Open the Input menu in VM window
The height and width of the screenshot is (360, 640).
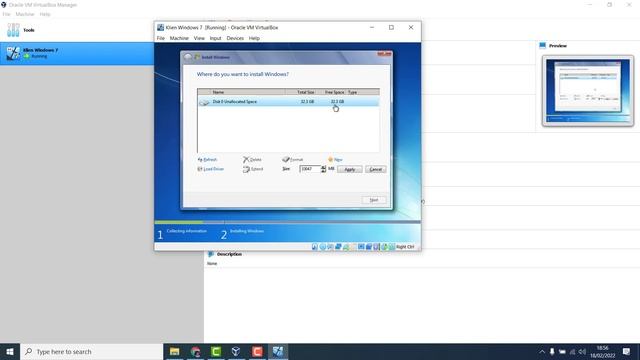click(x=215, y=38)
